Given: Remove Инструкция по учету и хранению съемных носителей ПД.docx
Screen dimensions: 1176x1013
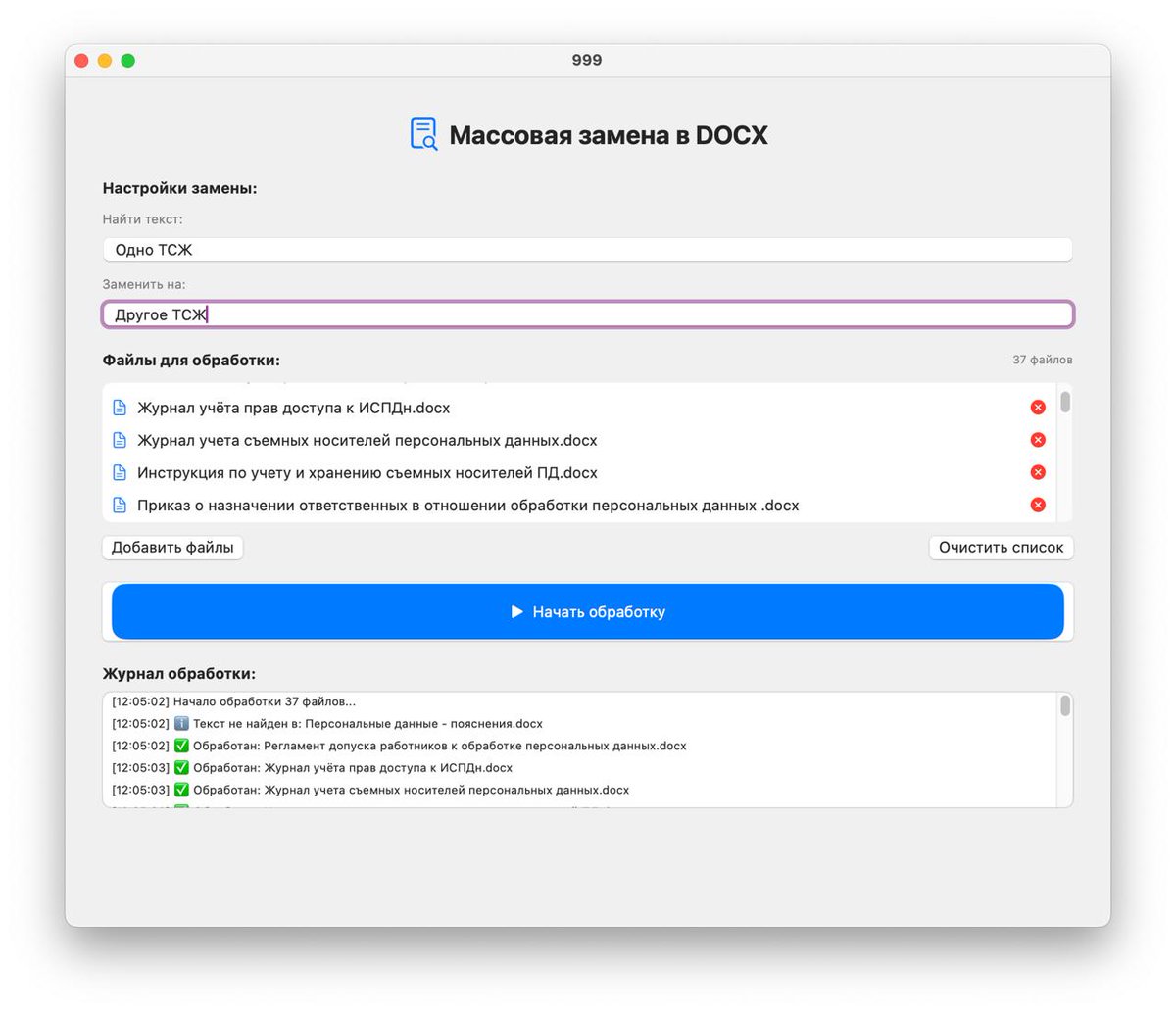Looking at the screenshot, I should (1038, 472).
